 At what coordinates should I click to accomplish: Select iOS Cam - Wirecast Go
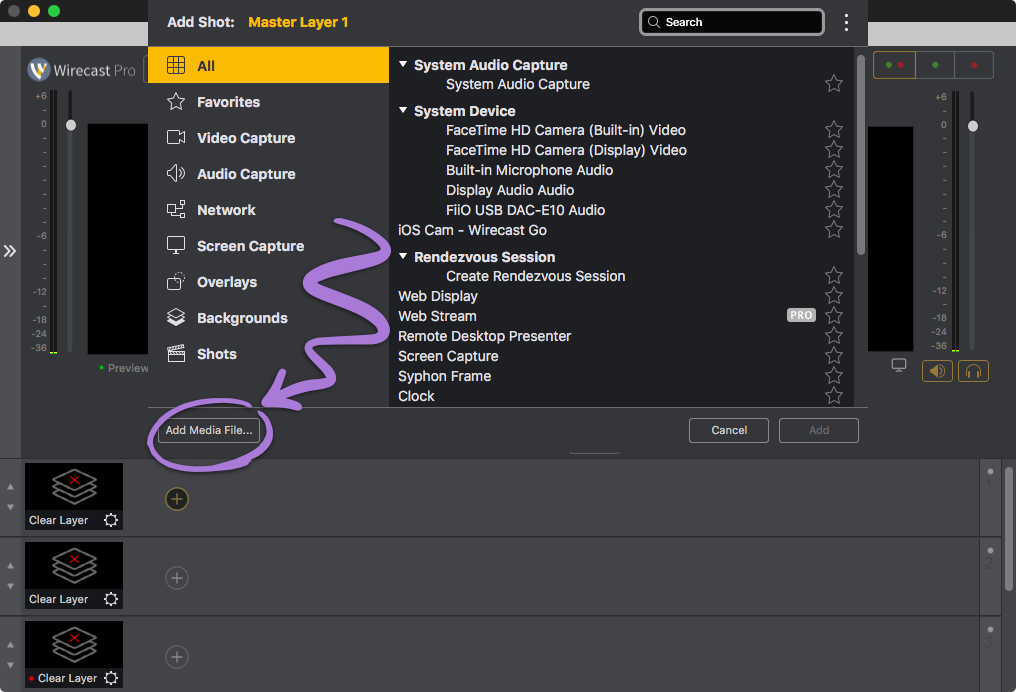(472, 231)
